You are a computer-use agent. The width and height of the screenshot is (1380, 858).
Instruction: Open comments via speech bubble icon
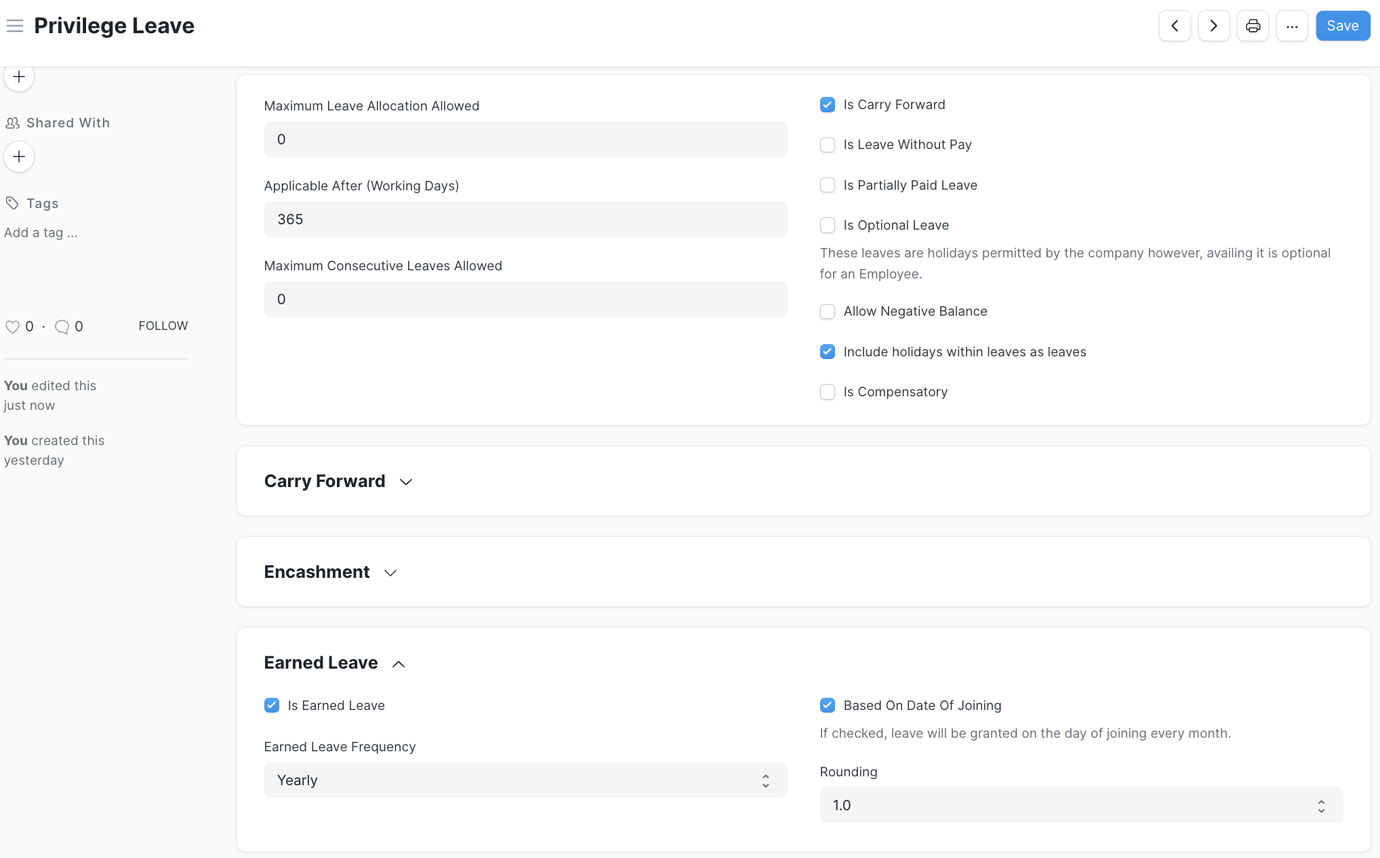pyautogui.click(x=62, y=326)
